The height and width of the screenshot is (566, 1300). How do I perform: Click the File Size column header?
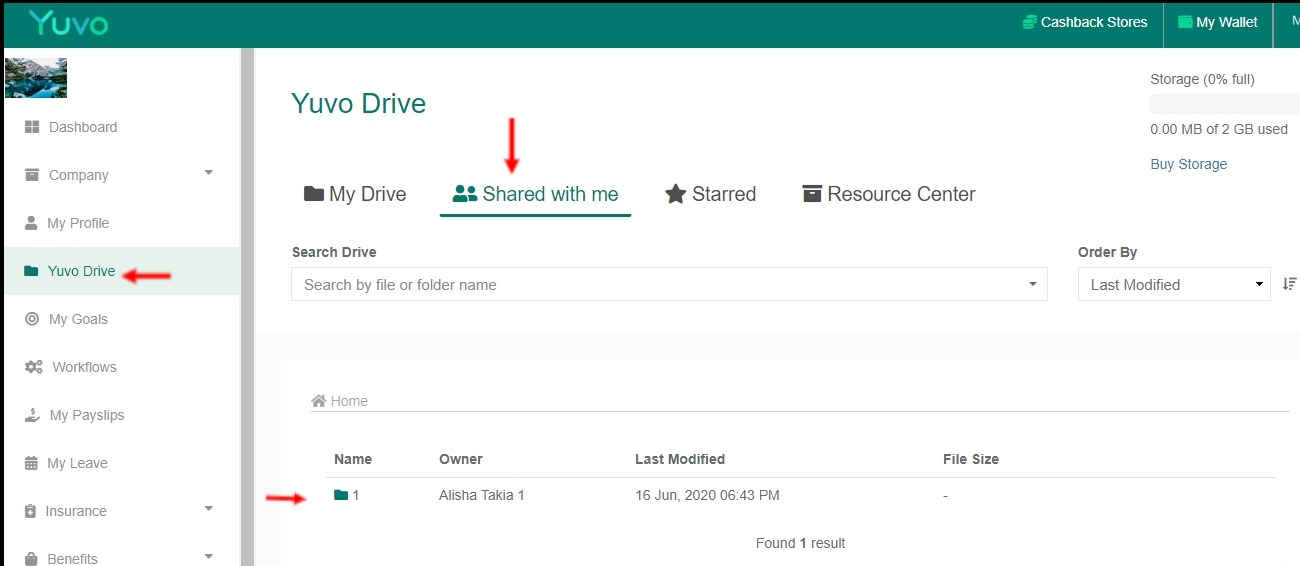tap(971, 459)
